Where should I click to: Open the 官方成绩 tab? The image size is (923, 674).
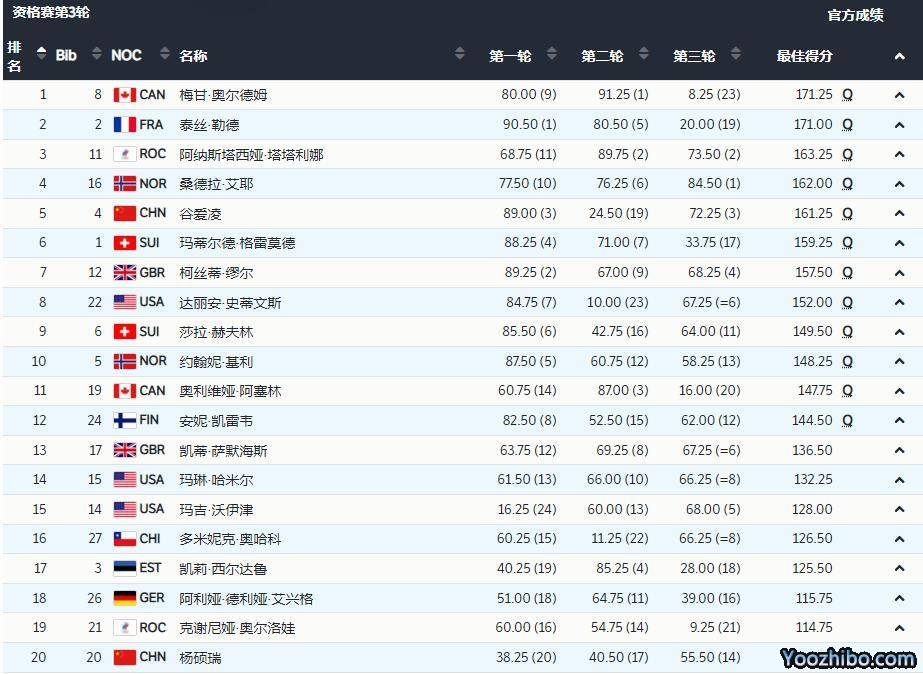(x=855, y=15)
